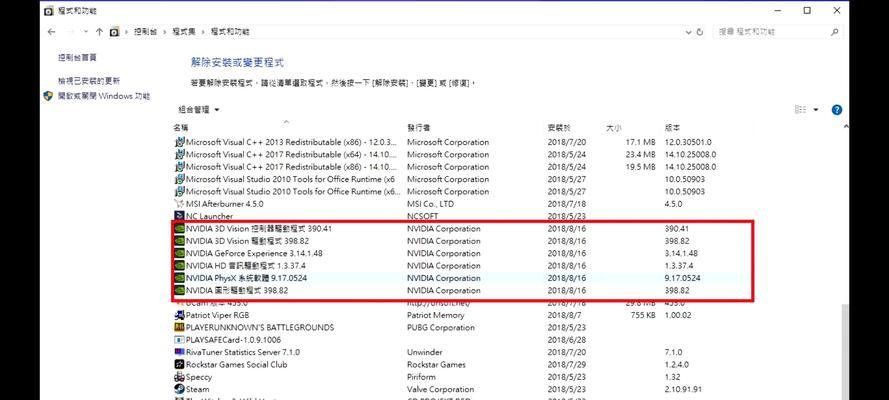Click icon of NVIDIA 圖形驅動程式 398.82 row
The width and height of the screenshot is (889, 400).
[x=179, y=291]
